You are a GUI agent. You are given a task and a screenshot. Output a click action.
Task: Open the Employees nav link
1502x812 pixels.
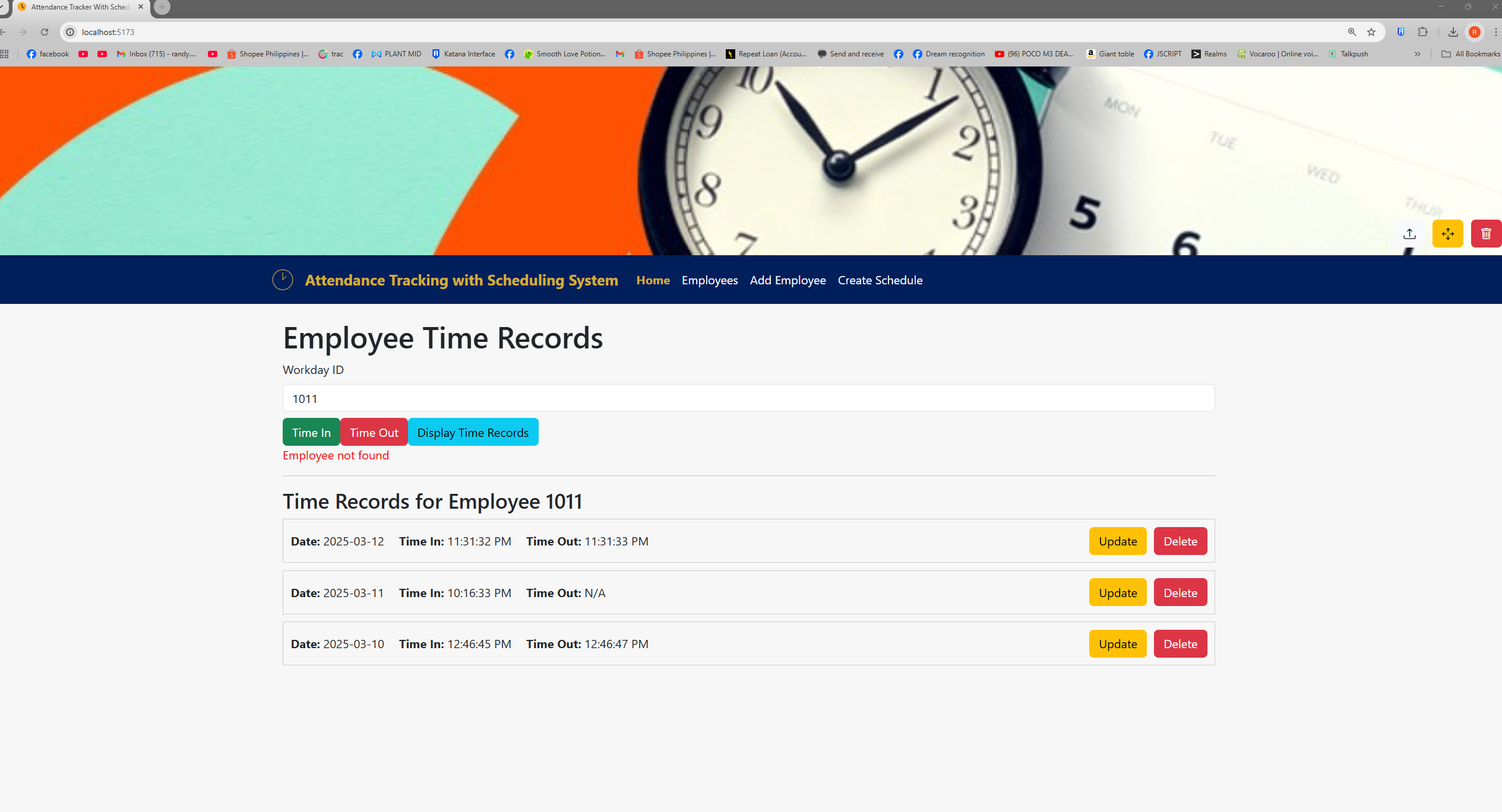[710, 280]
